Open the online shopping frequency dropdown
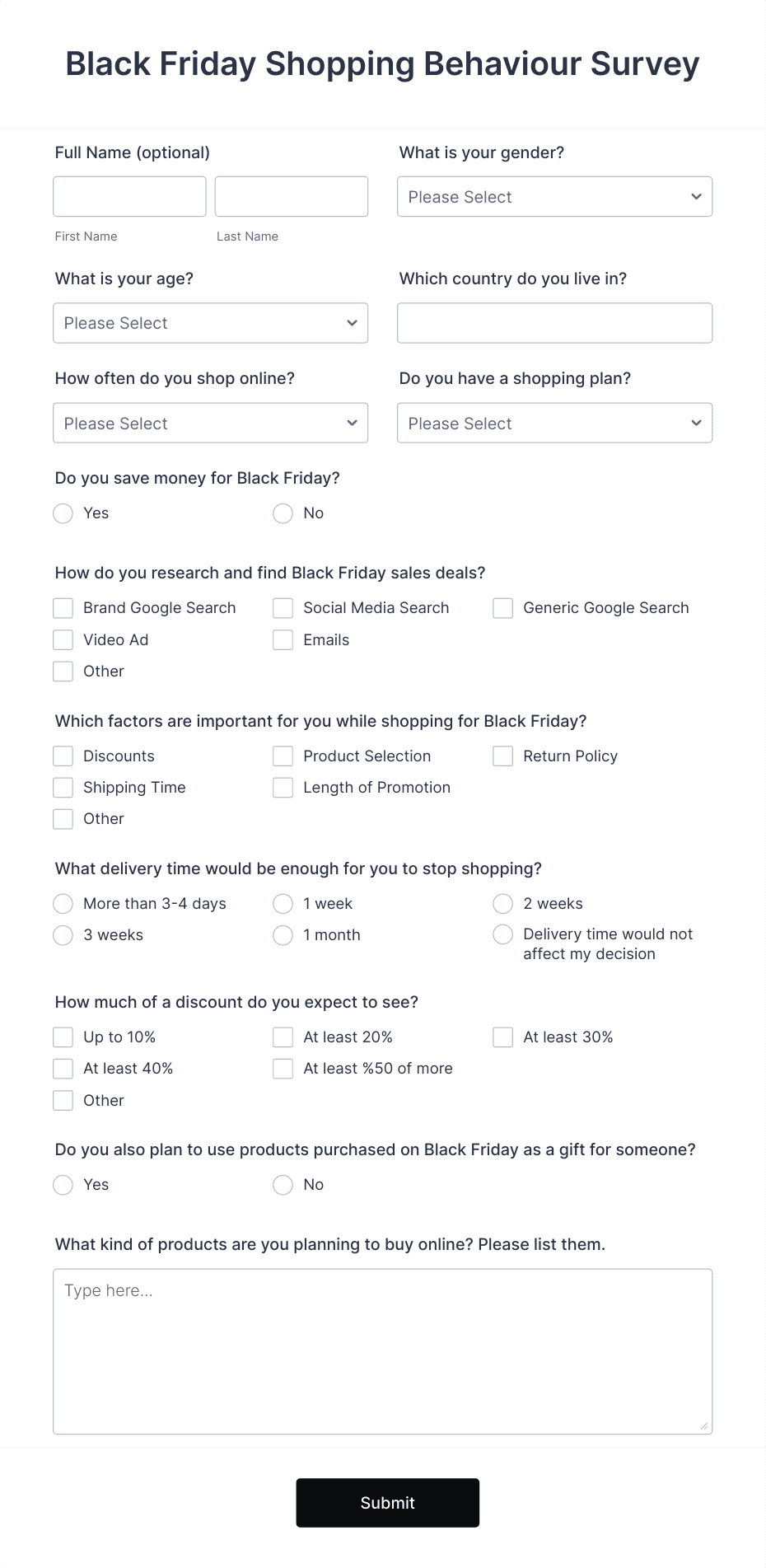 pos(210,423)
